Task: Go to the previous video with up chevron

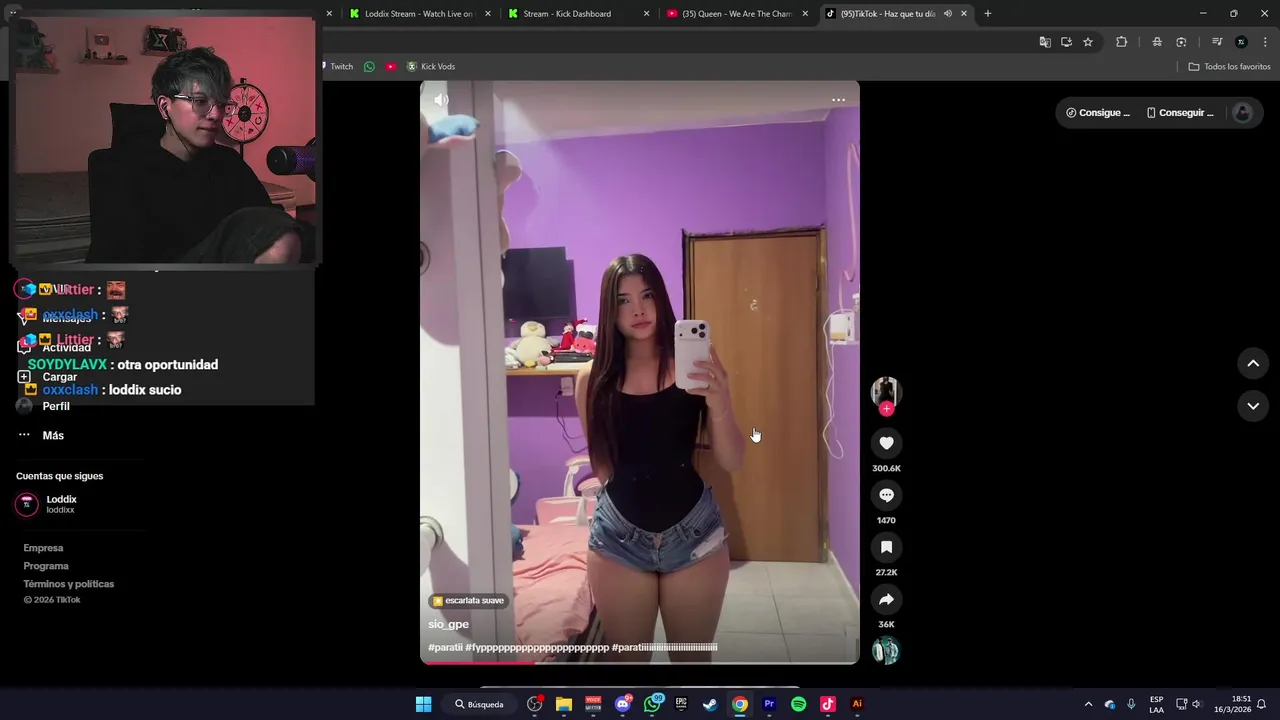Action: click(1253, 363)
